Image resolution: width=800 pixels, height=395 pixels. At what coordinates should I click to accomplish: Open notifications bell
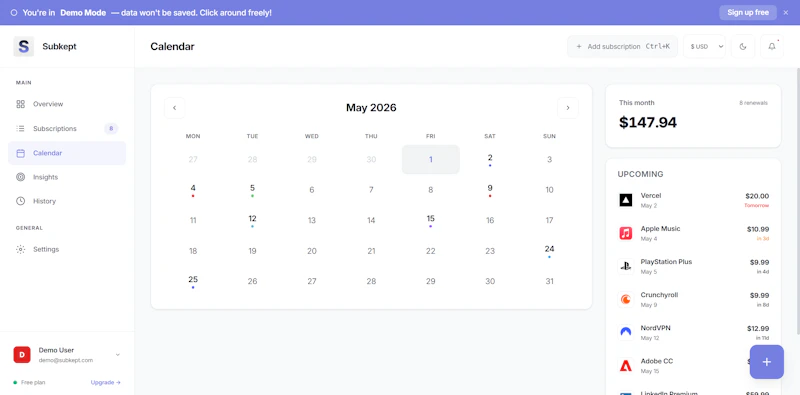click(772, 46)
